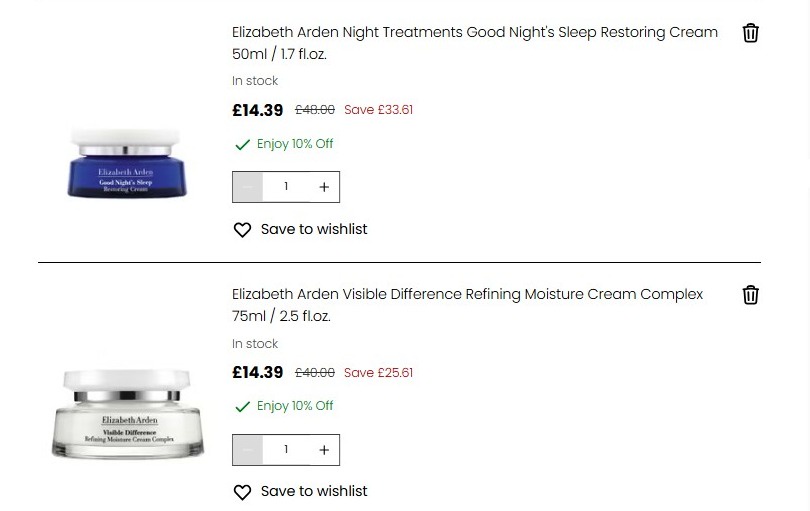The image size is (810, 511).
Task: Click 'Save to wishlist' text for Visible Difference
Action: pyautogui.click(x=314, y=492)
